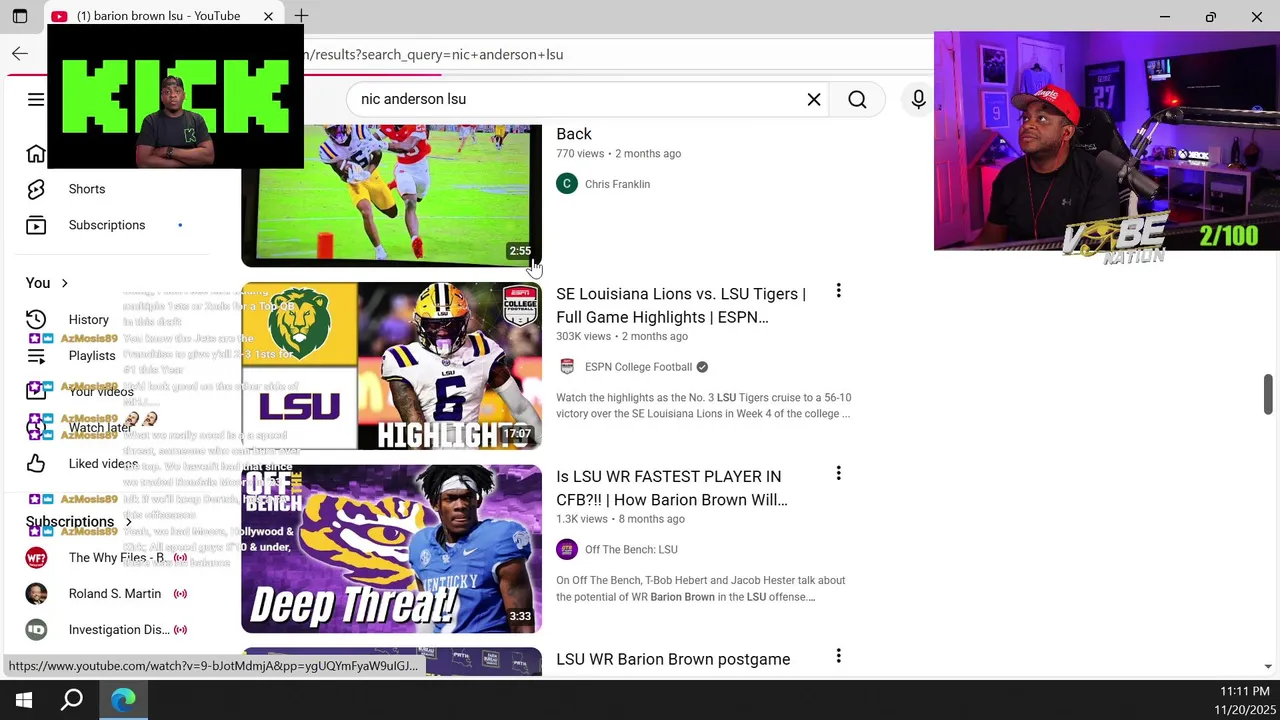The height and width of the screenshot is (720, 1280).
Task: Click the Subscriptions sidebar icon
Action: click(36, 225)
